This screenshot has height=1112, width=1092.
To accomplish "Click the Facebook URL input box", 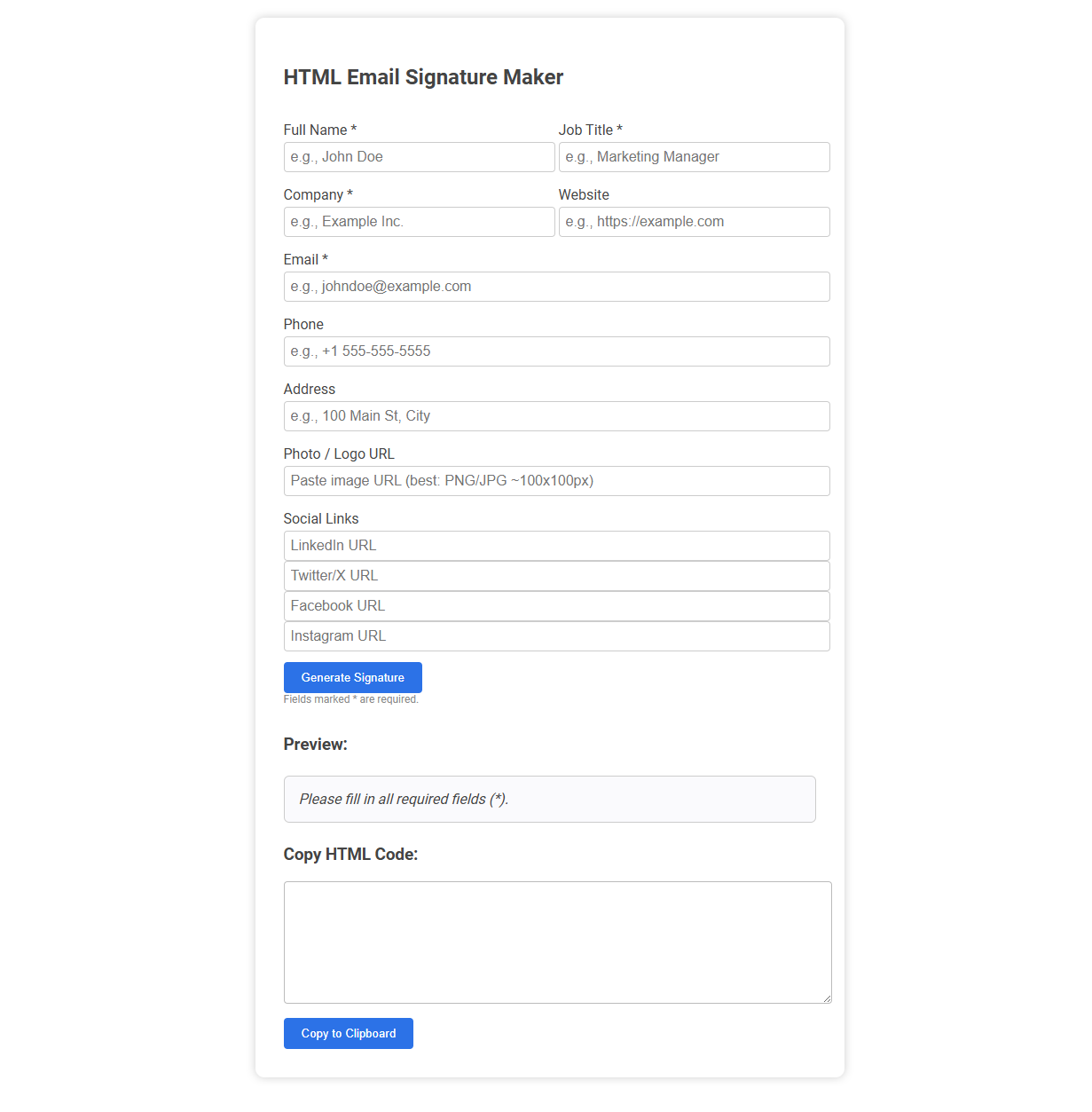I will tap(556, 606).
